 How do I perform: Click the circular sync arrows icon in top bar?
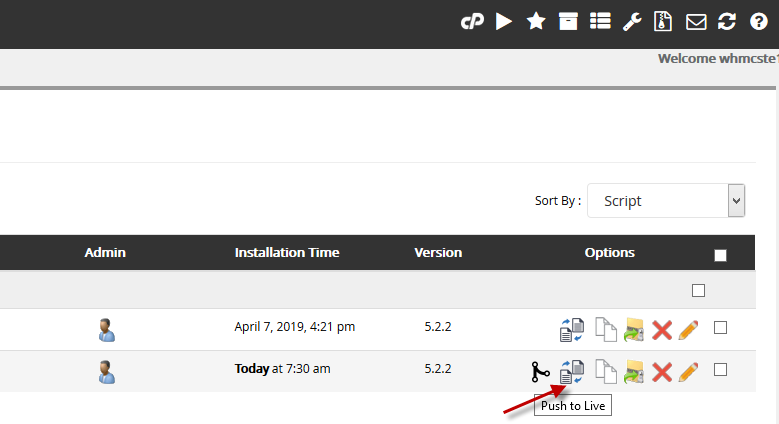(x=726, y=21)
